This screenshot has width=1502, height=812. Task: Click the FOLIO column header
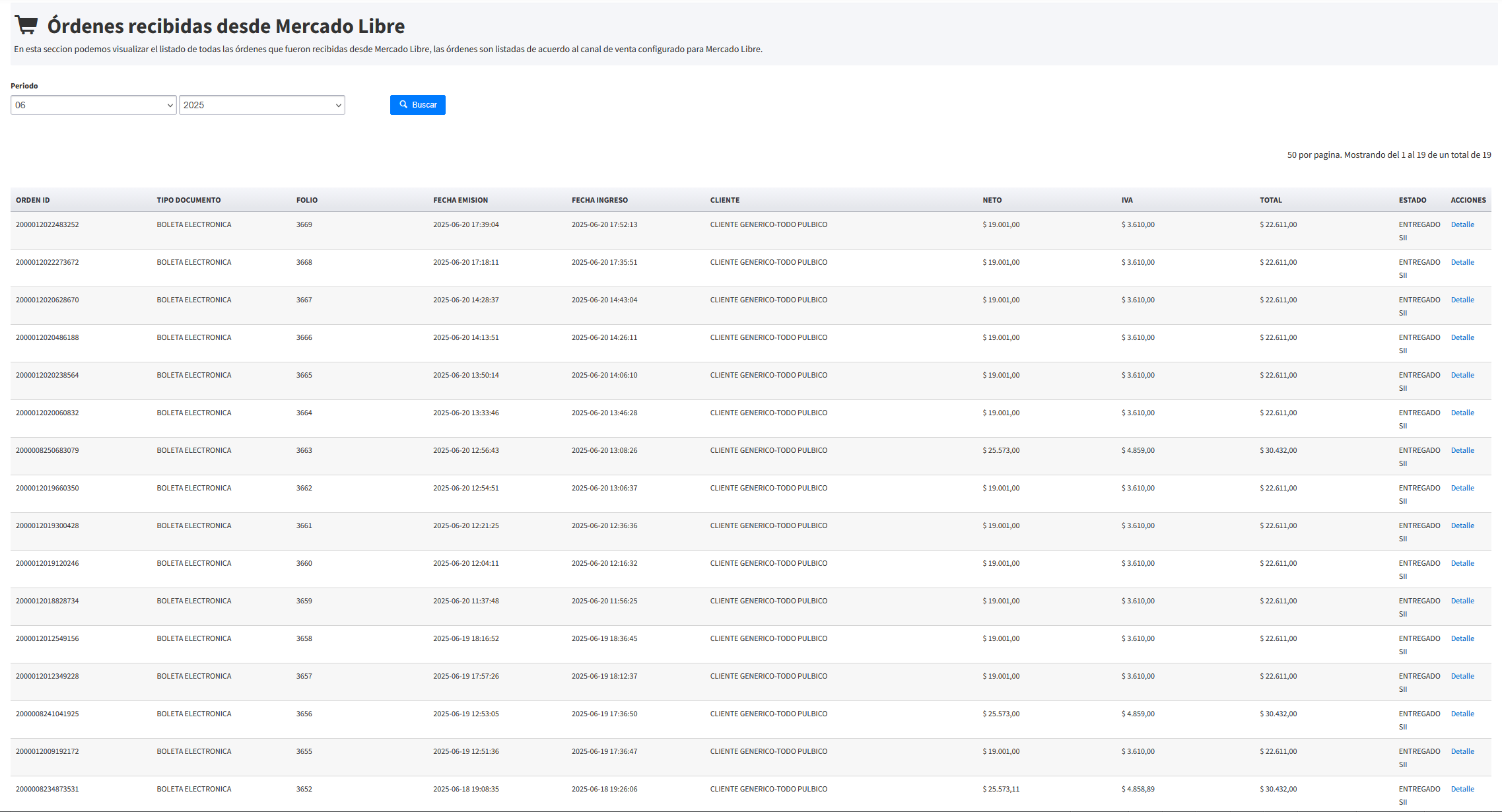click(307, 200)
